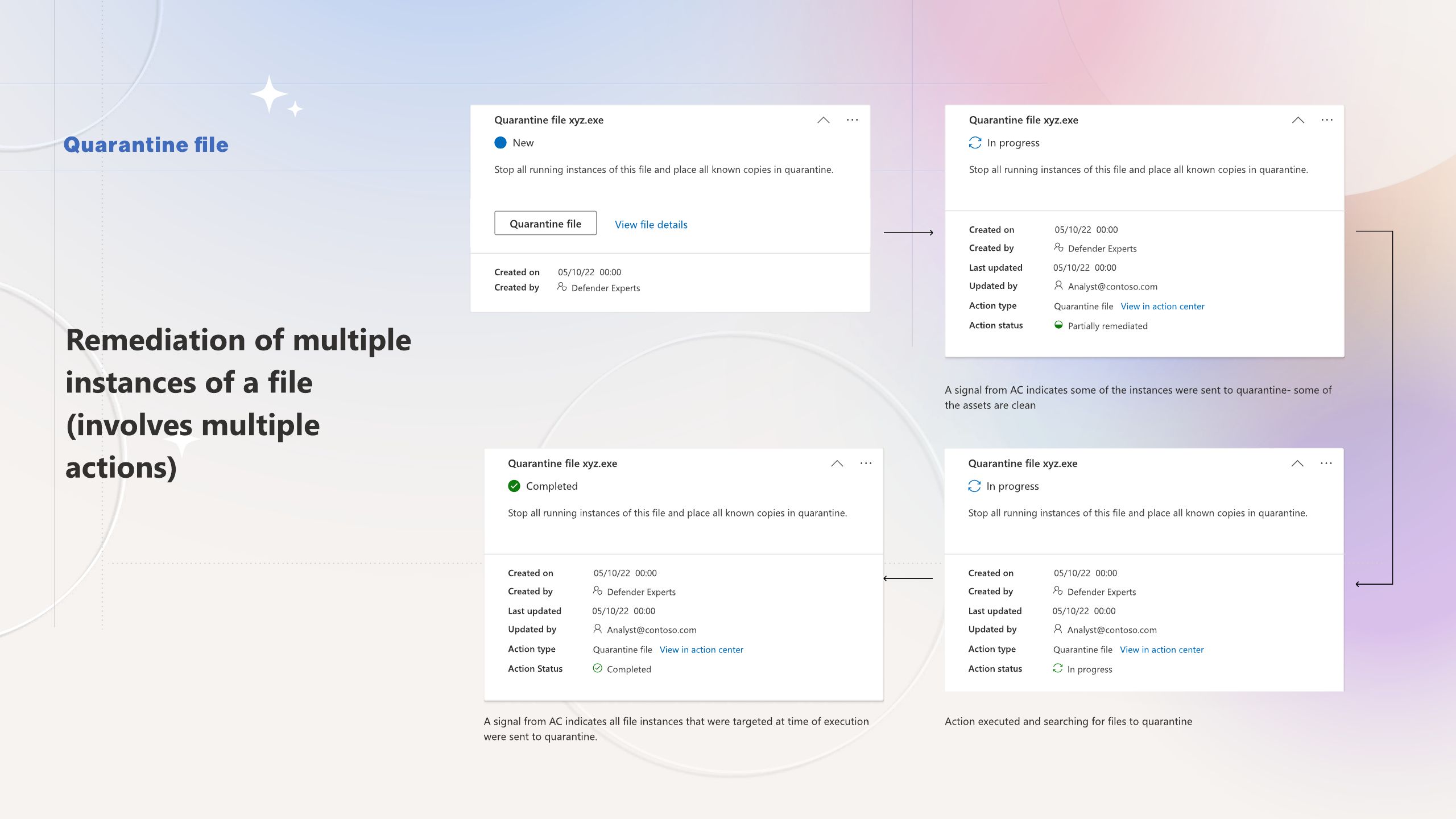Collapse the New Quarantine file card
This screenshot has width=1456, height=819.
coord(824,120)
